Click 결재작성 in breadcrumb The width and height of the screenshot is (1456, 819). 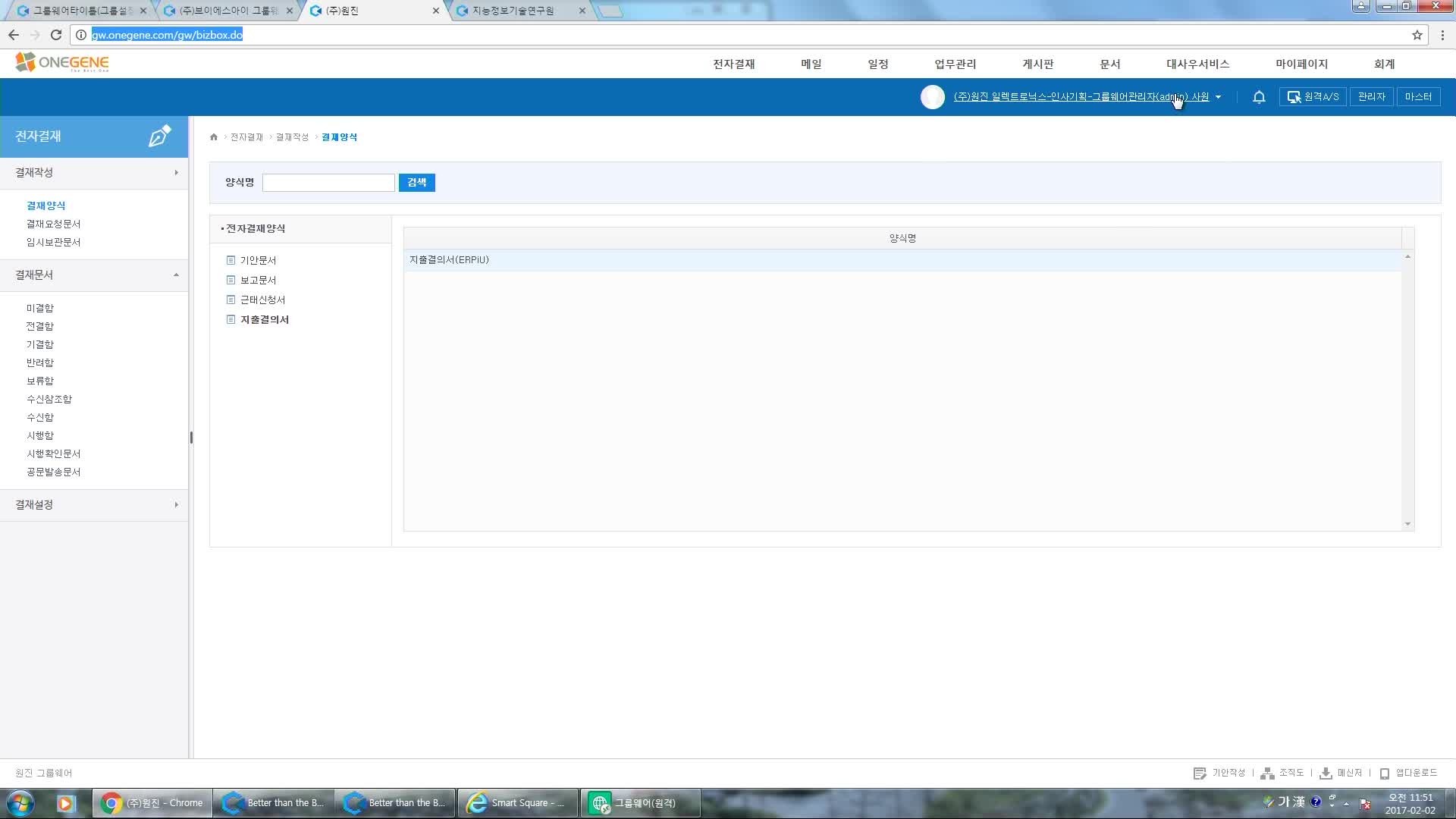pyautogui.click(x=292, y=137)
